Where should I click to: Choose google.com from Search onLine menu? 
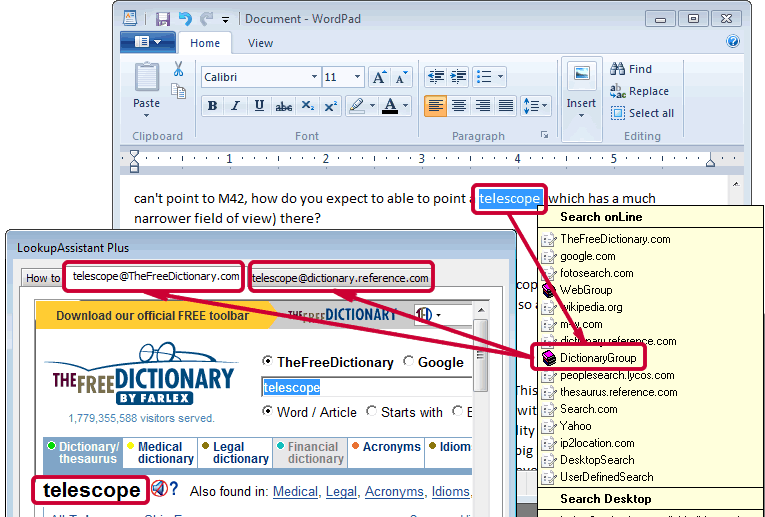(587, 256)
